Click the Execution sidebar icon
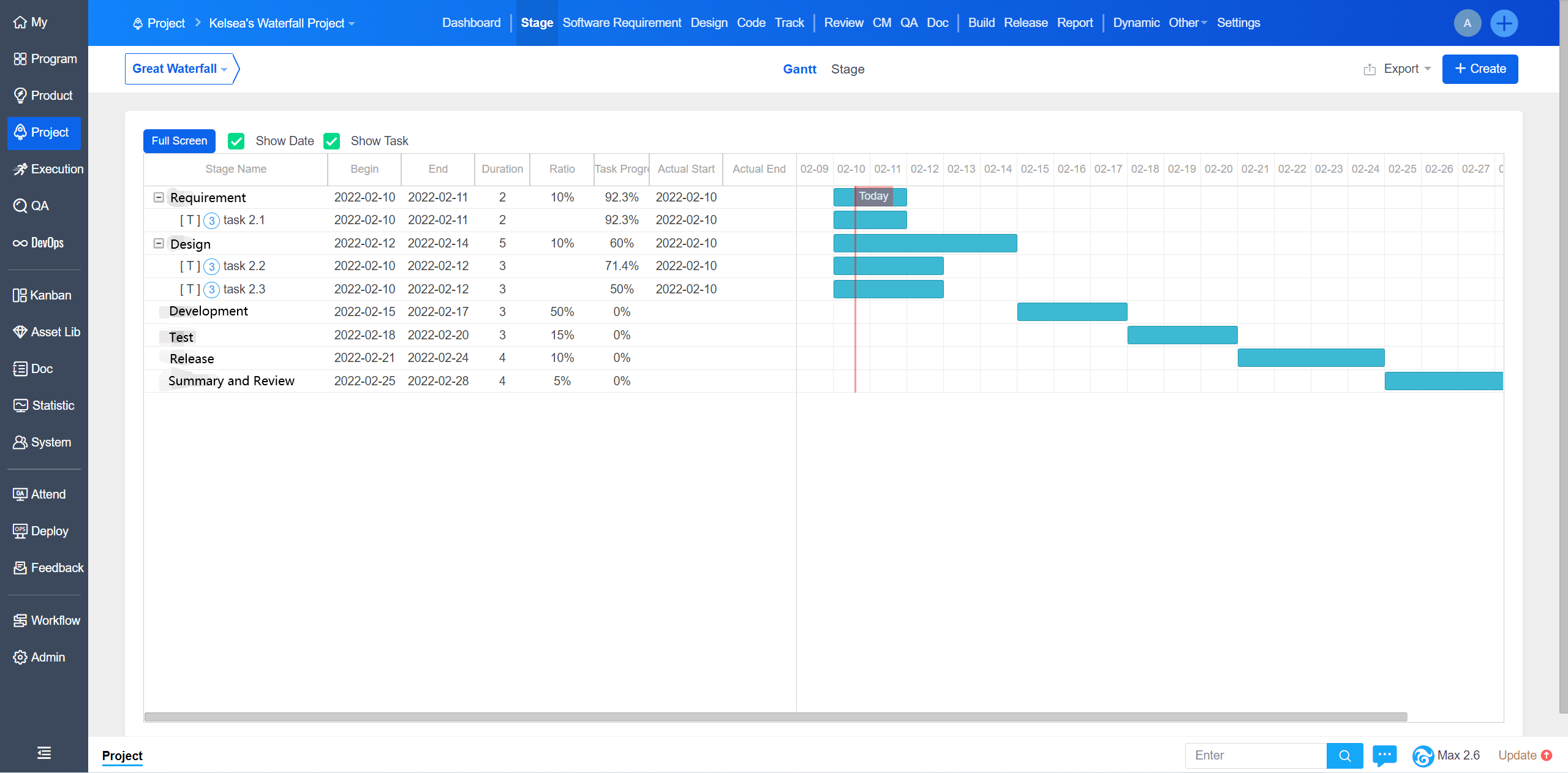 point(20,169)
